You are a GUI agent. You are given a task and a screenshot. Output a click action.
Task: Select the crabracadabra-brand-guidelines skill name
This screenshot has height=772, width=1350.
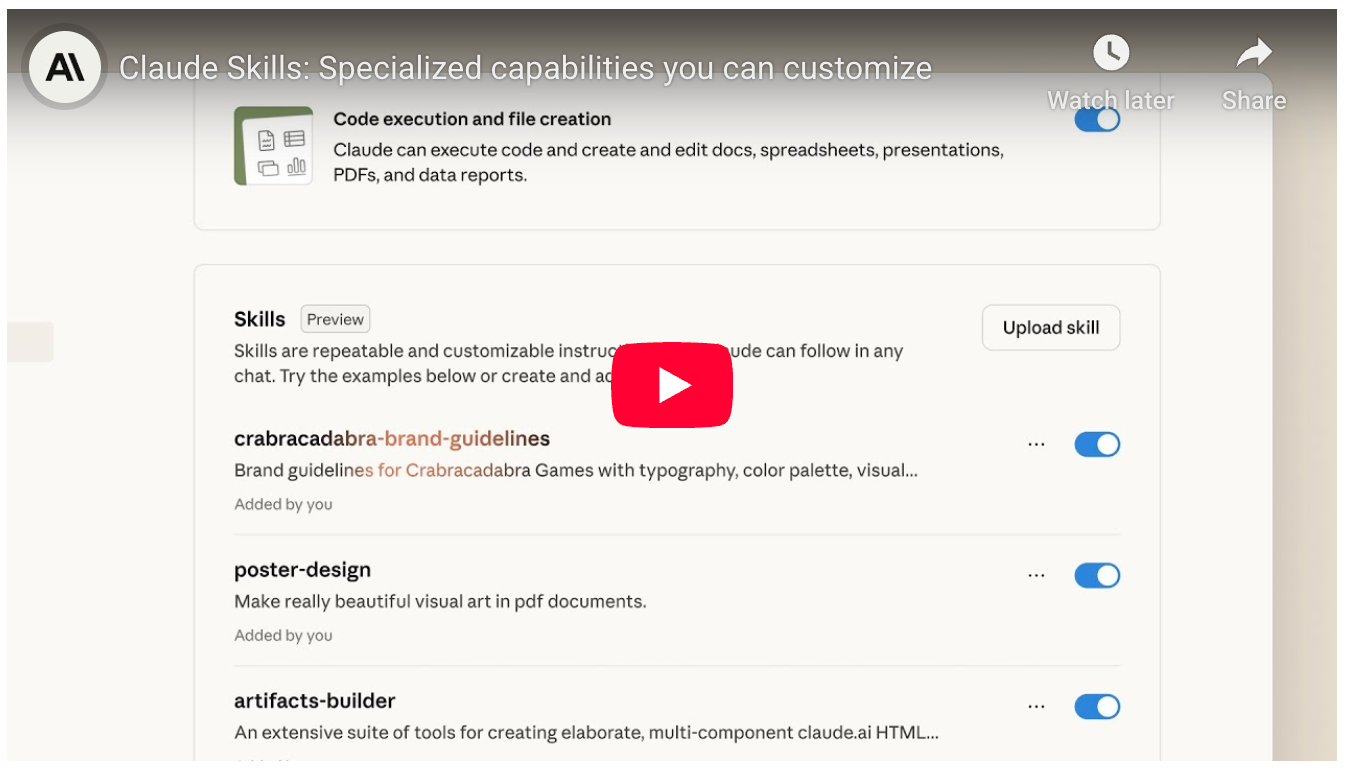click(x=391, y=439)
